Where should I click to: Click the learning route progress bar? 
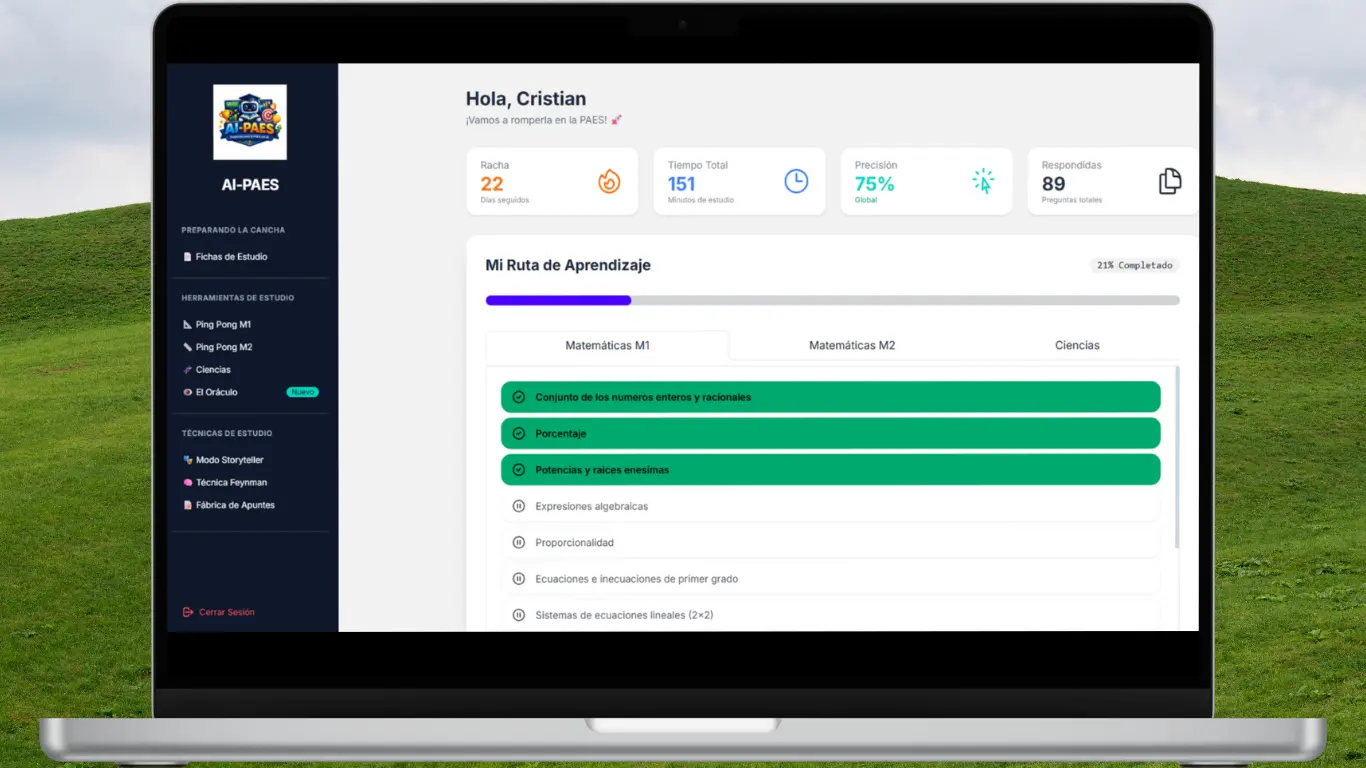833,300
